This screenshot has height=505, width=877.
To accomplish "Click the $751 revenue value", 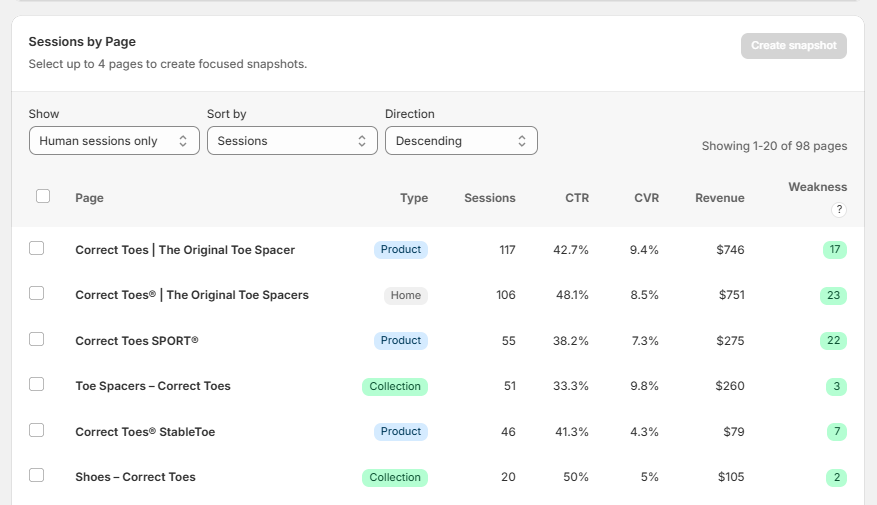I will [732, 295].
